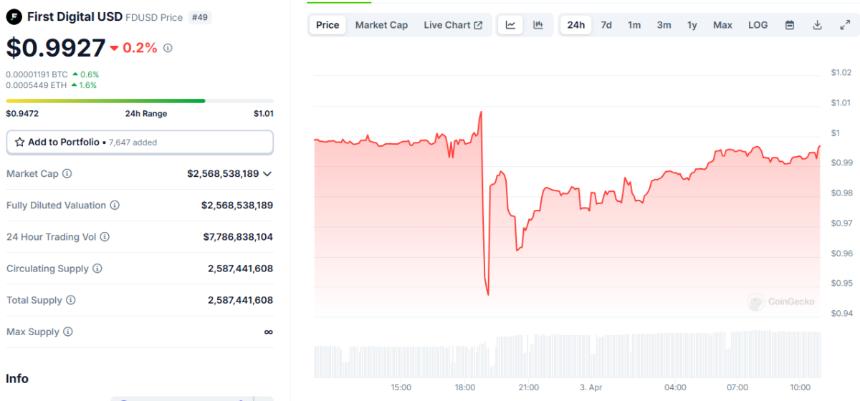Switch to line chart view icon
The image size is (860, 401).
pos(511,25)
